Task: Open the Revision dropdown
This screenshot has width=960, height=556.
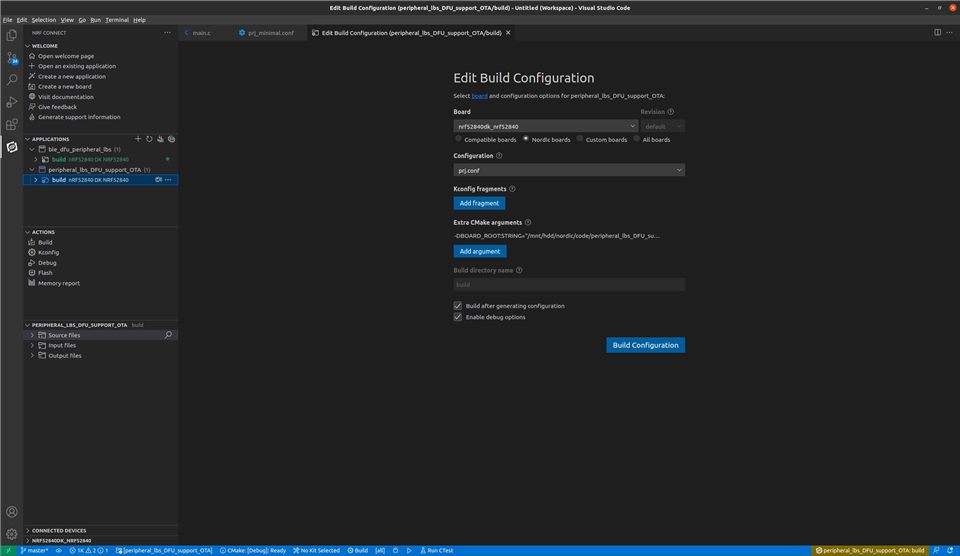Action: pyautogui.click(x=662, y=126)
